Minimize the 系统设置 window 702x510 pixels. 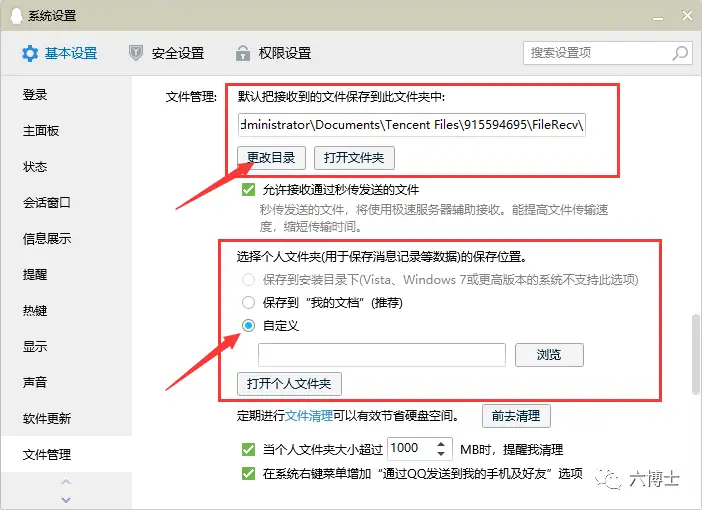658,17
